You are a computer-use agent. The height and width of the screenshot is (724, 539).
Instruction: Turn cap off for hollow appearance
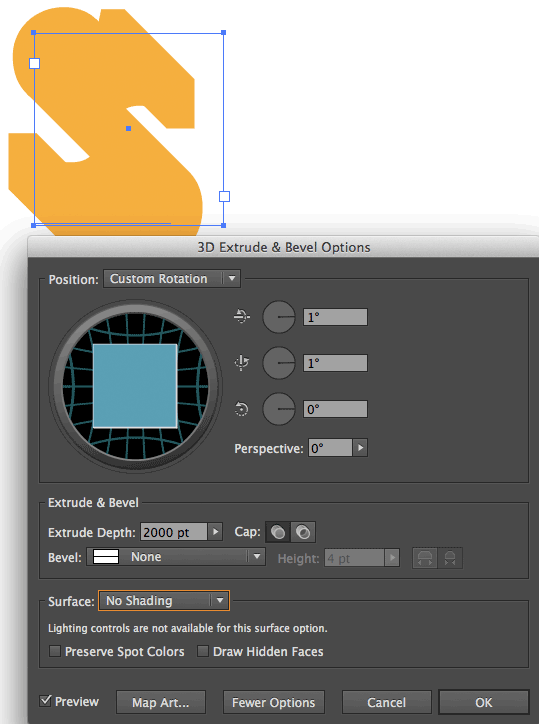click(x=303, y=532)
